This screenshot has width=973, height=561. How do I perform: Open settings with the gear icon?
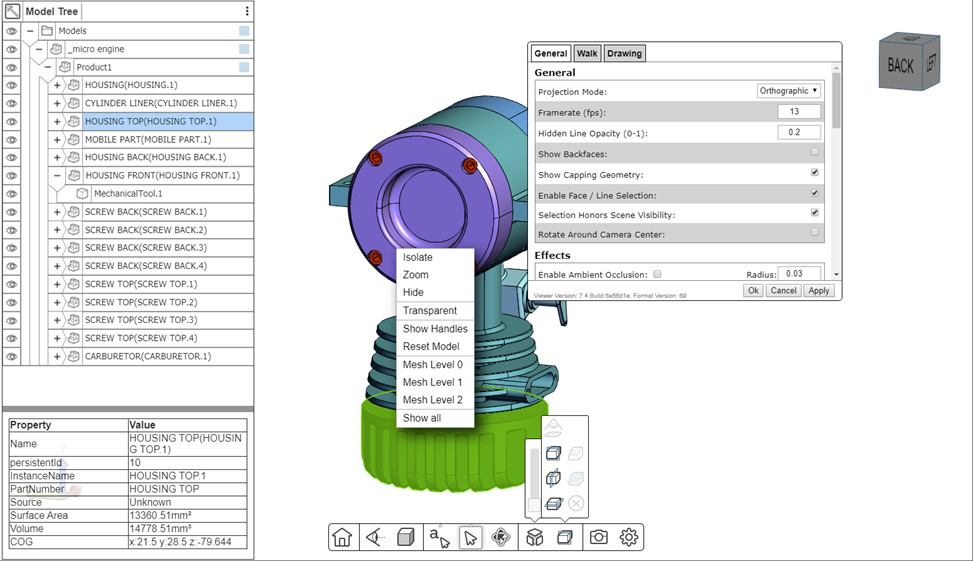pyautogui.click(x=629, y=538)
